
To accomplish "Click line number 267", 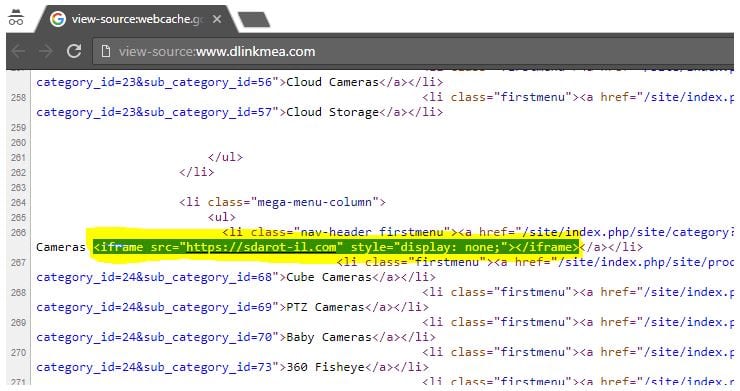I will click(x=18, y=263).
